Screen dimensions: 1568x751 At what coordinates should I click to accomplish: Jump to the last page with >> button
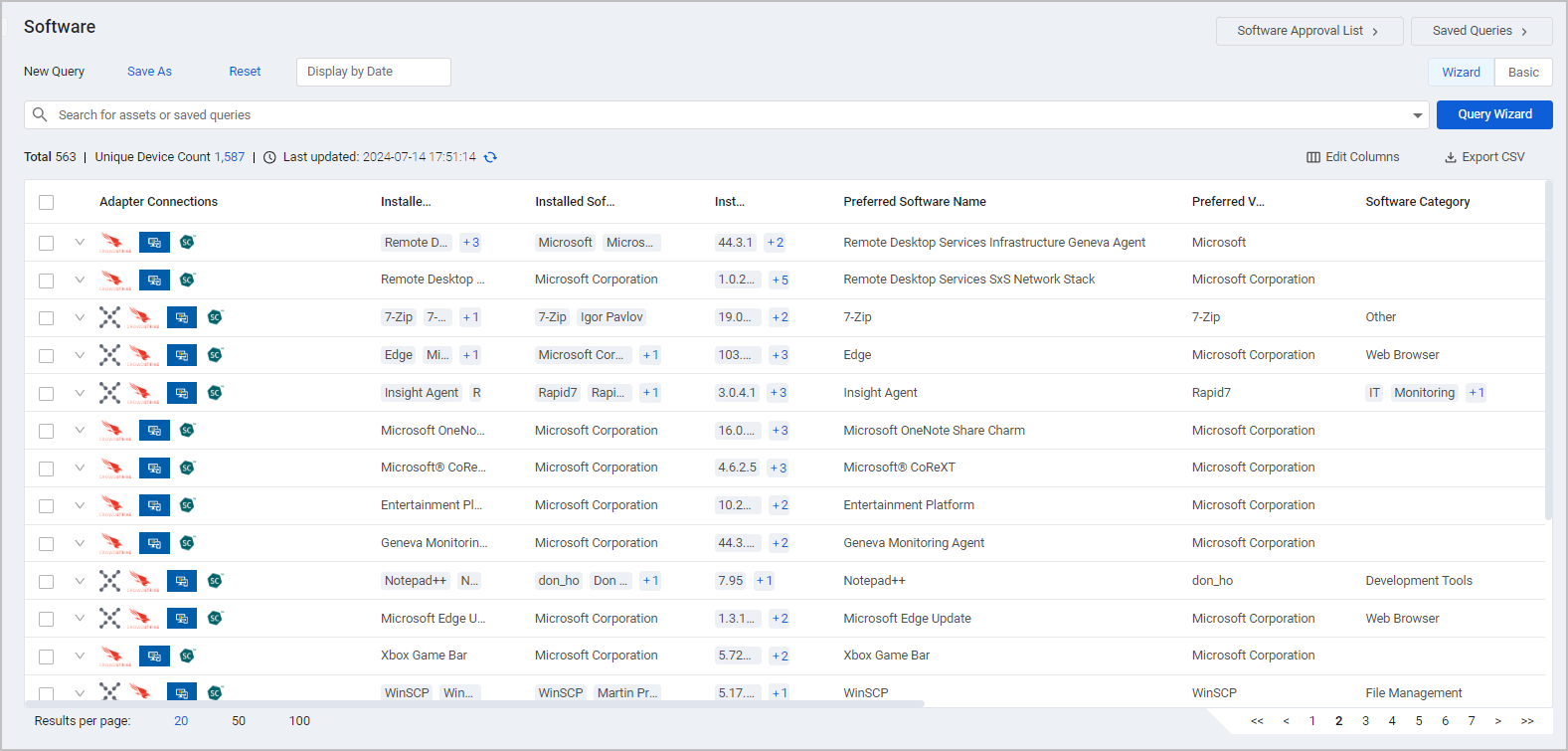[1527, 721]
